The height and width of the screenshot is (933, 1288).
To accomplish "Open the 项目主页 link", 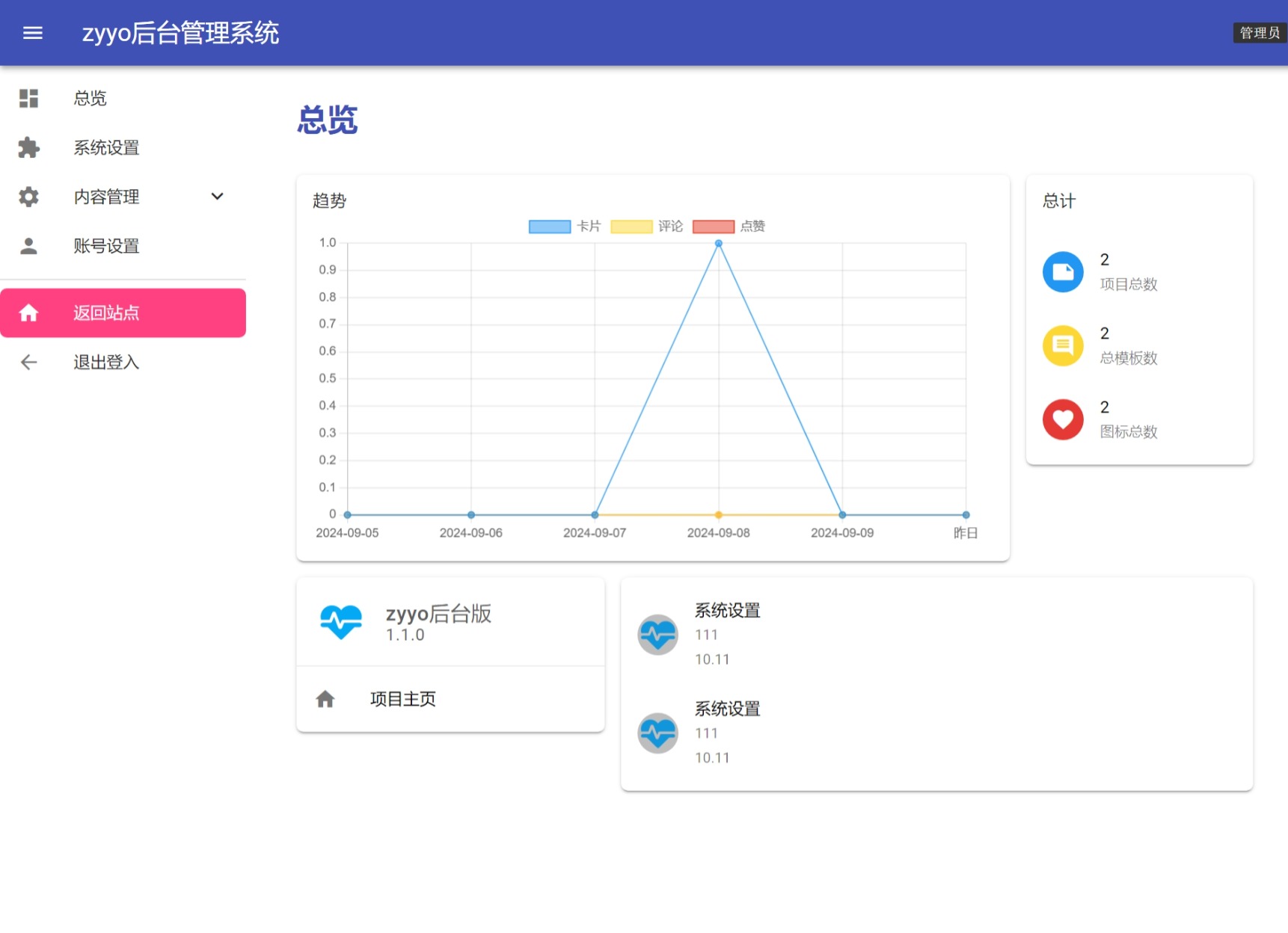I will coord(402,698).
